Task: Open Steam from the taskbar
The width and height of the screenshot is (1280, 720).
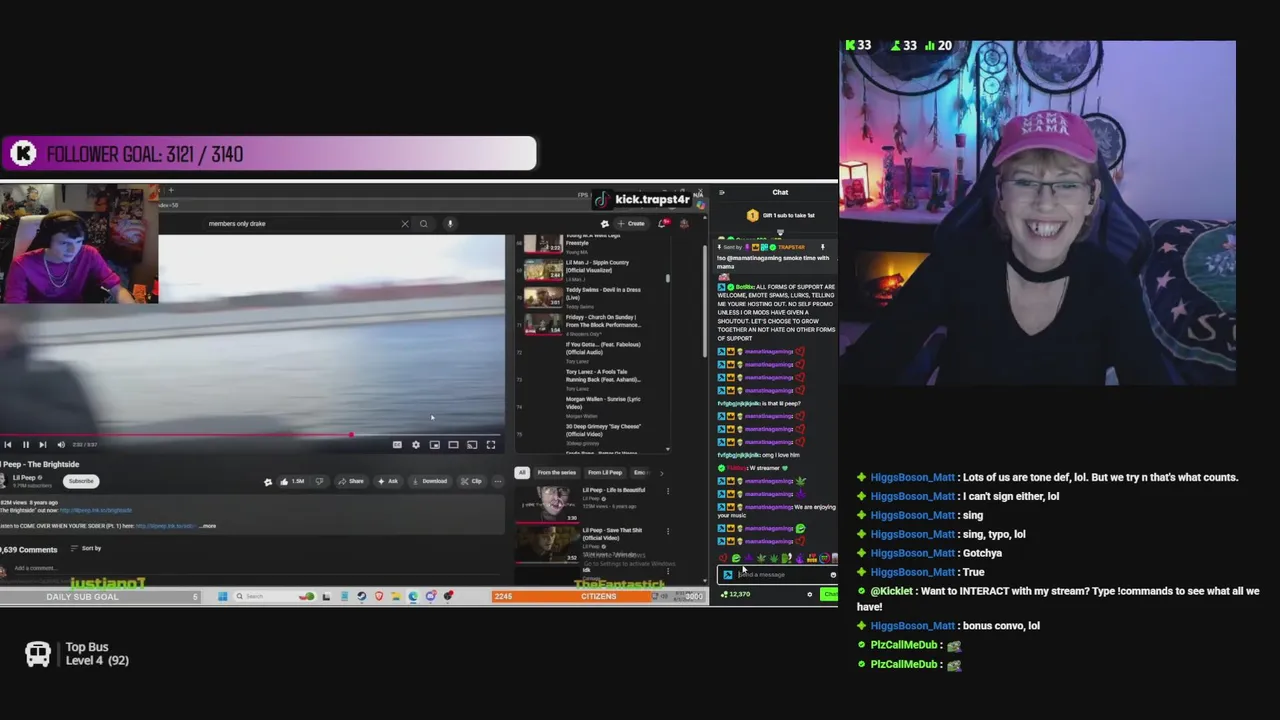Action: click(361, 597)
